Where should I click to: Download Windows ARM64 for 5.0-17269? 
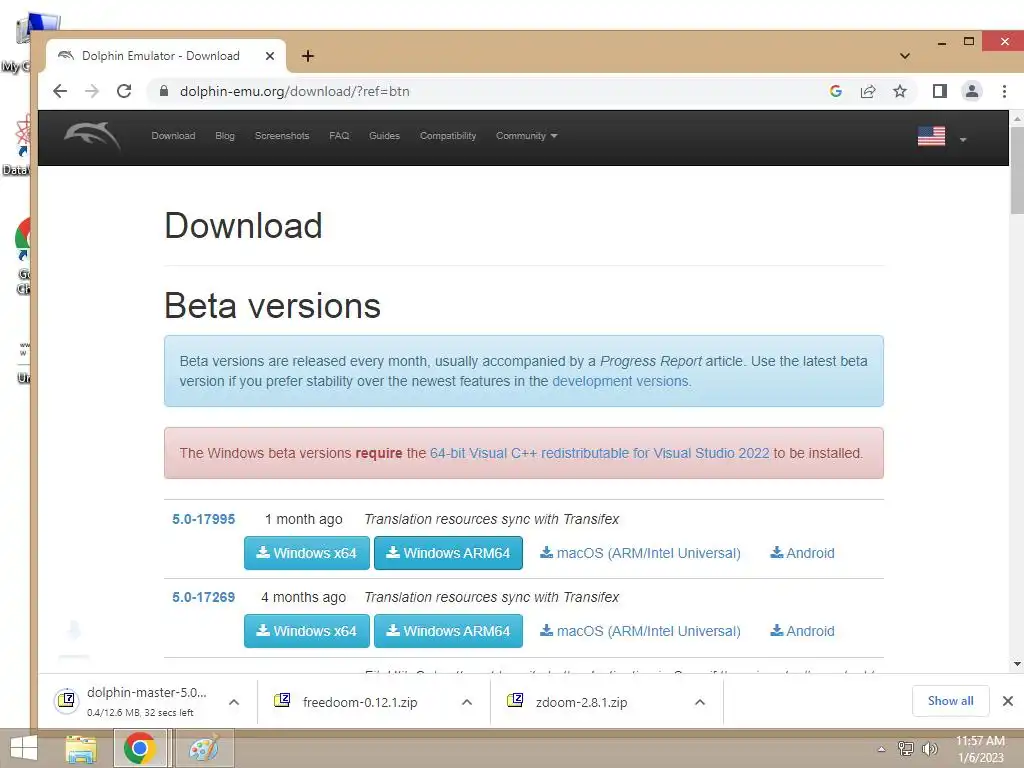click(x=448, y=631)
